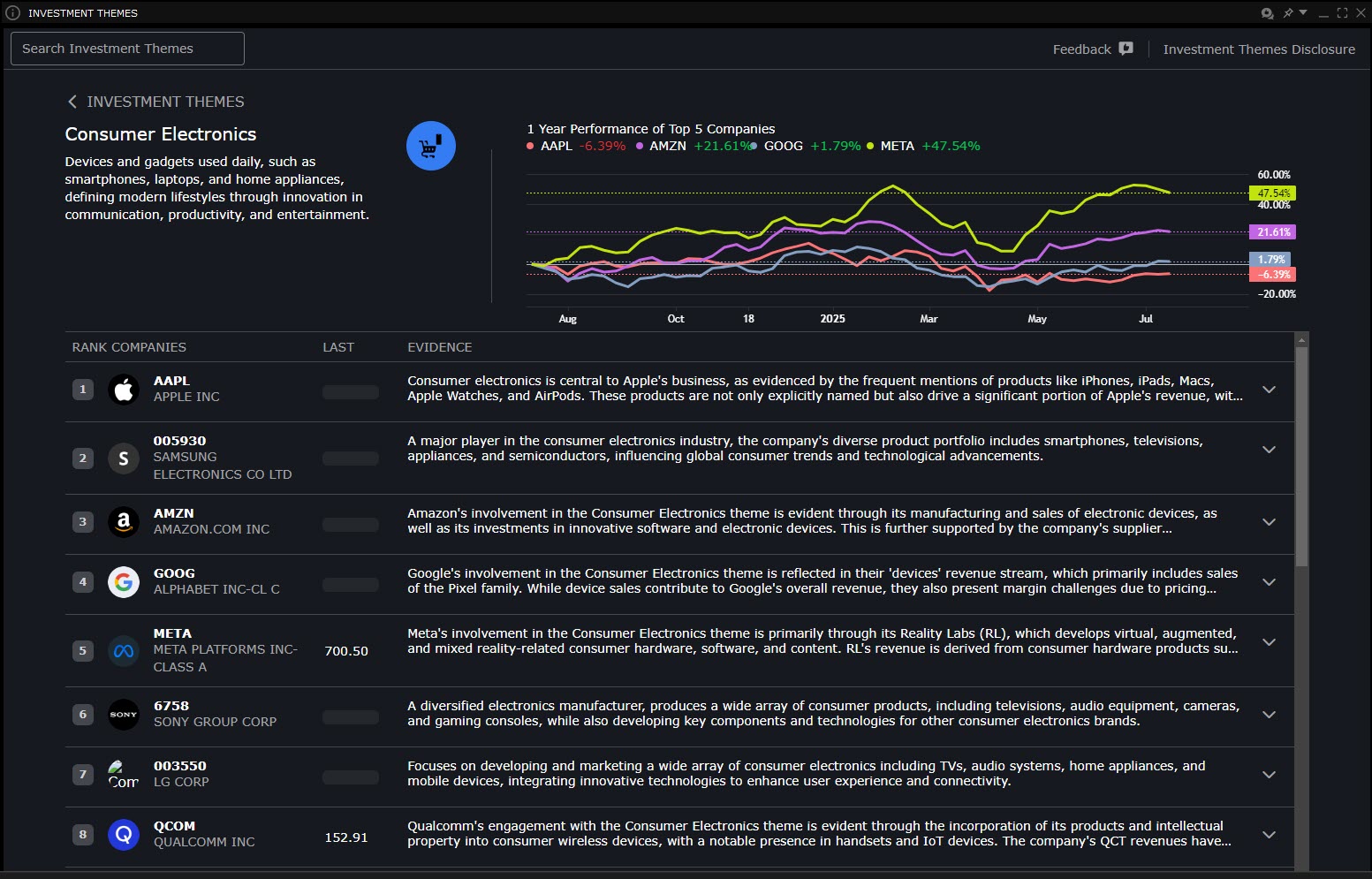Viewport: 1372px width, 879px height.
Task: Click the Apple logo icon in row 1
Action: coord(124,389)
